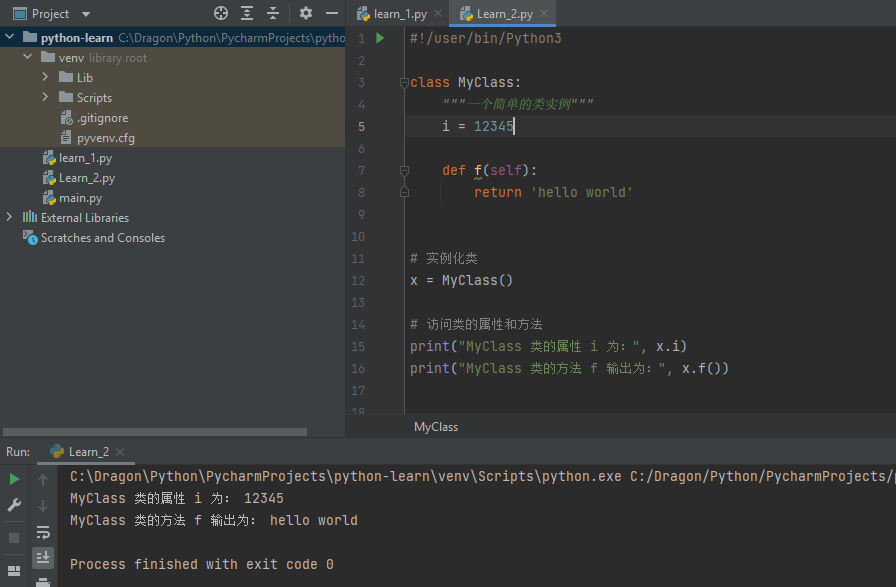The width and height of the screenshot is (896, 587).
Task: Toggle soft-wrap in the console output
Action: tap(42, 533)
